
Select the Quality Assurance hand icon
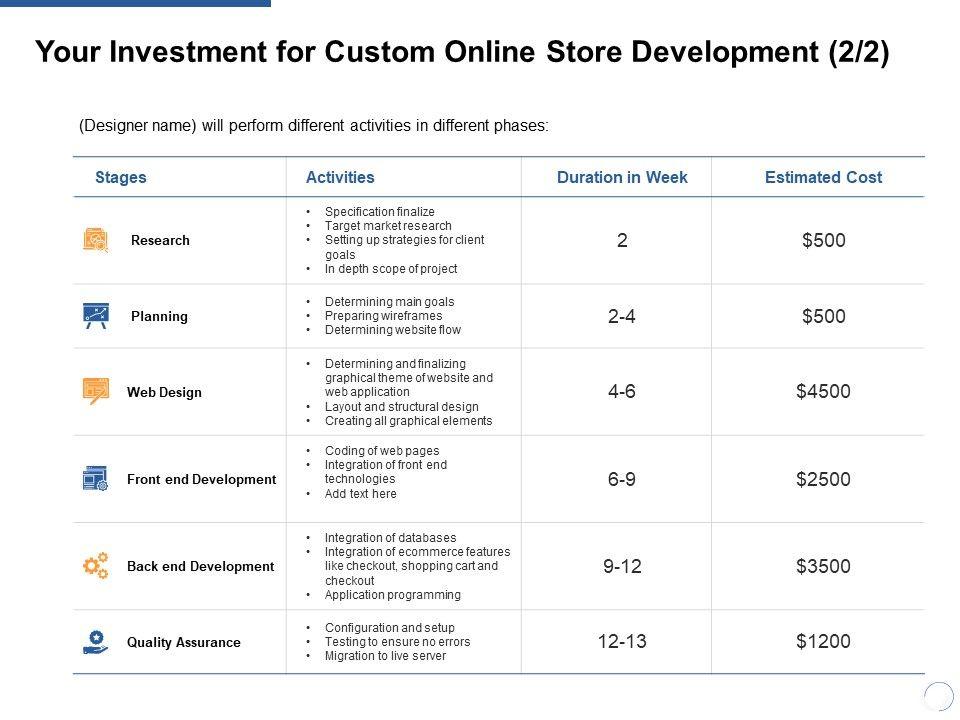(x=96, y=642)
